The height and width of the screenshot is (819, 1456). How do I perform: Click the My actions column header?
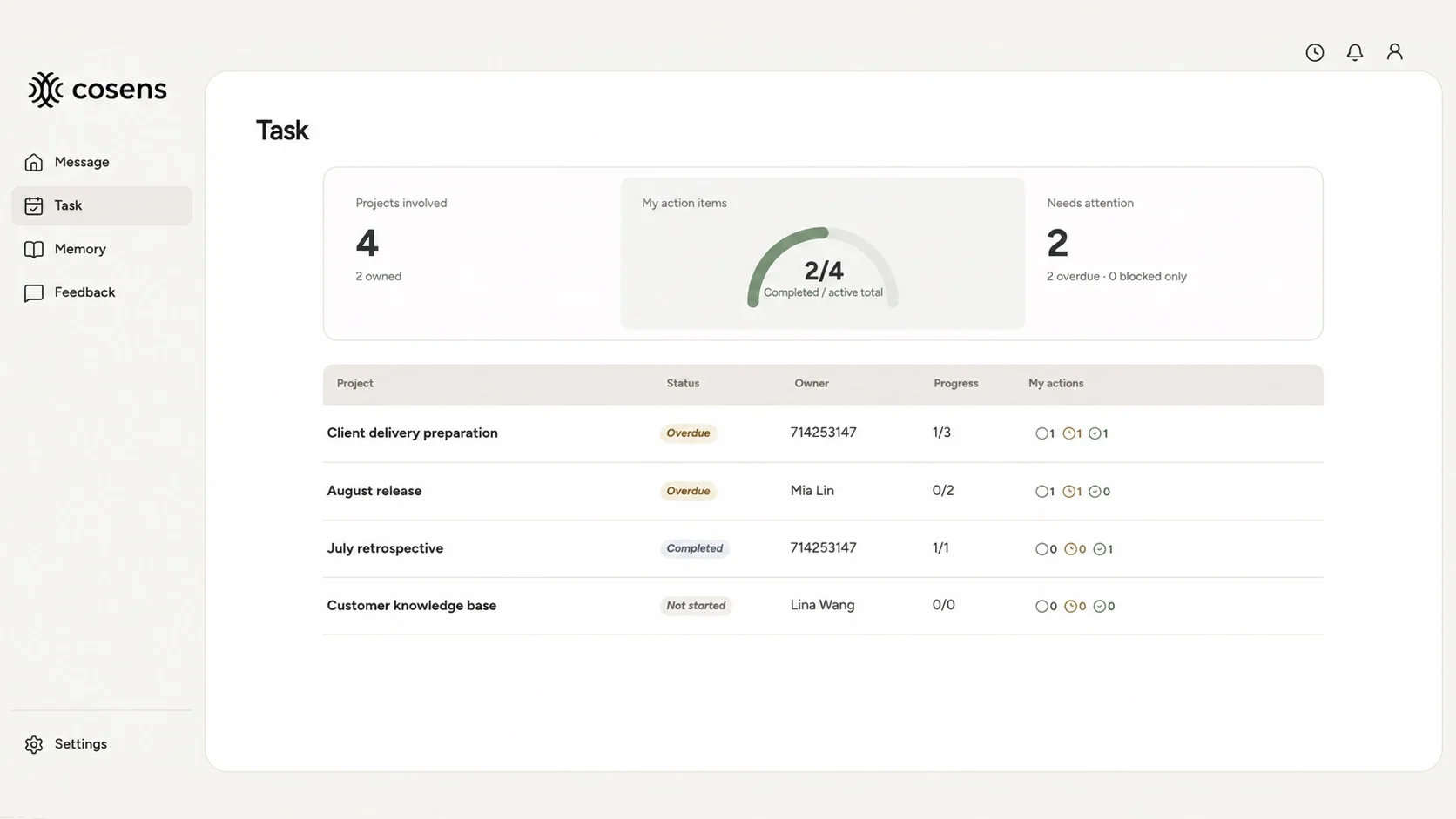click(x=1055, y=384)
